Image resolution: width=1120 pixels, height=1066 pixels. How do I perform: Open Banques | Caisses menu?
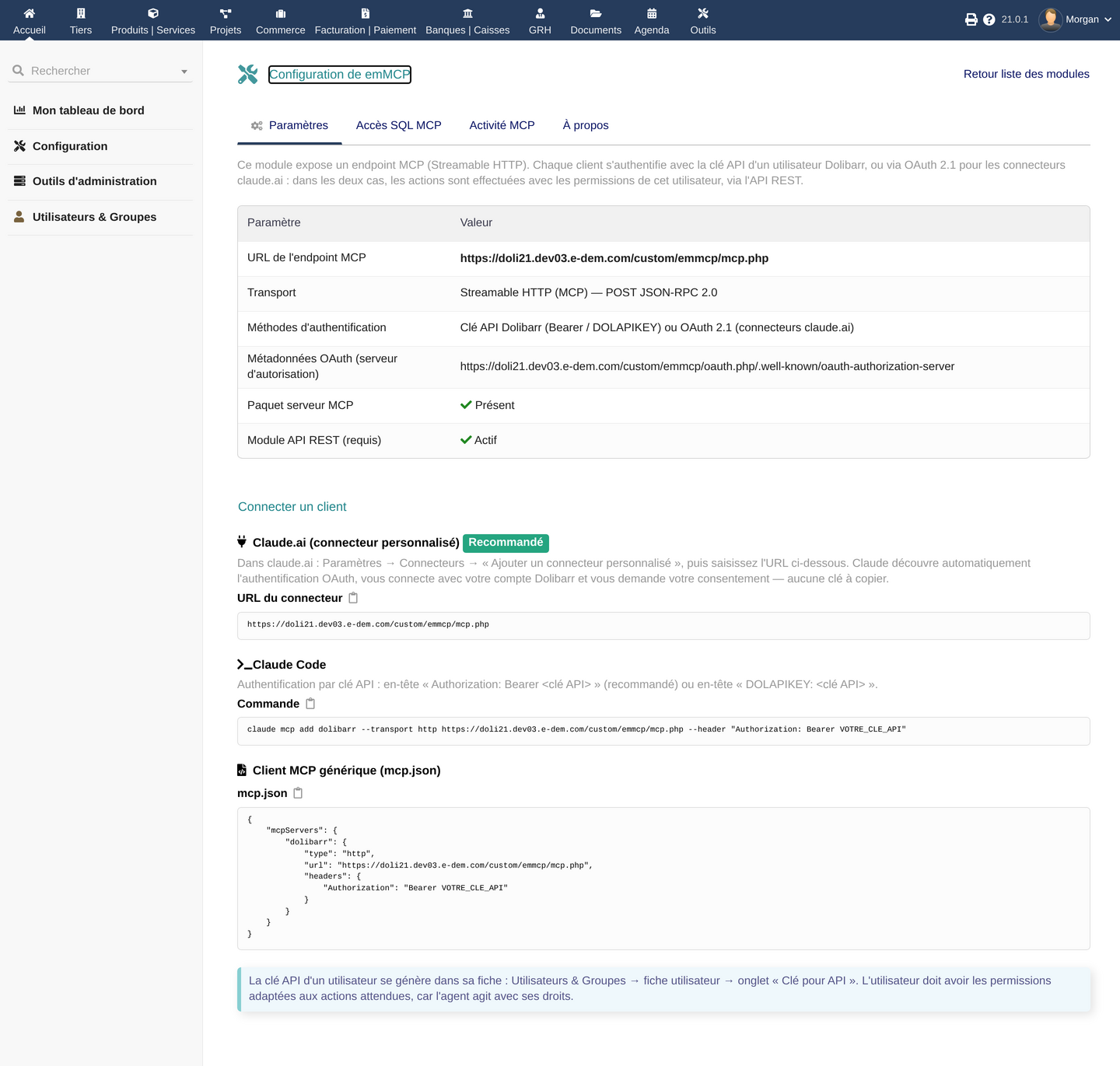(467, 21)
